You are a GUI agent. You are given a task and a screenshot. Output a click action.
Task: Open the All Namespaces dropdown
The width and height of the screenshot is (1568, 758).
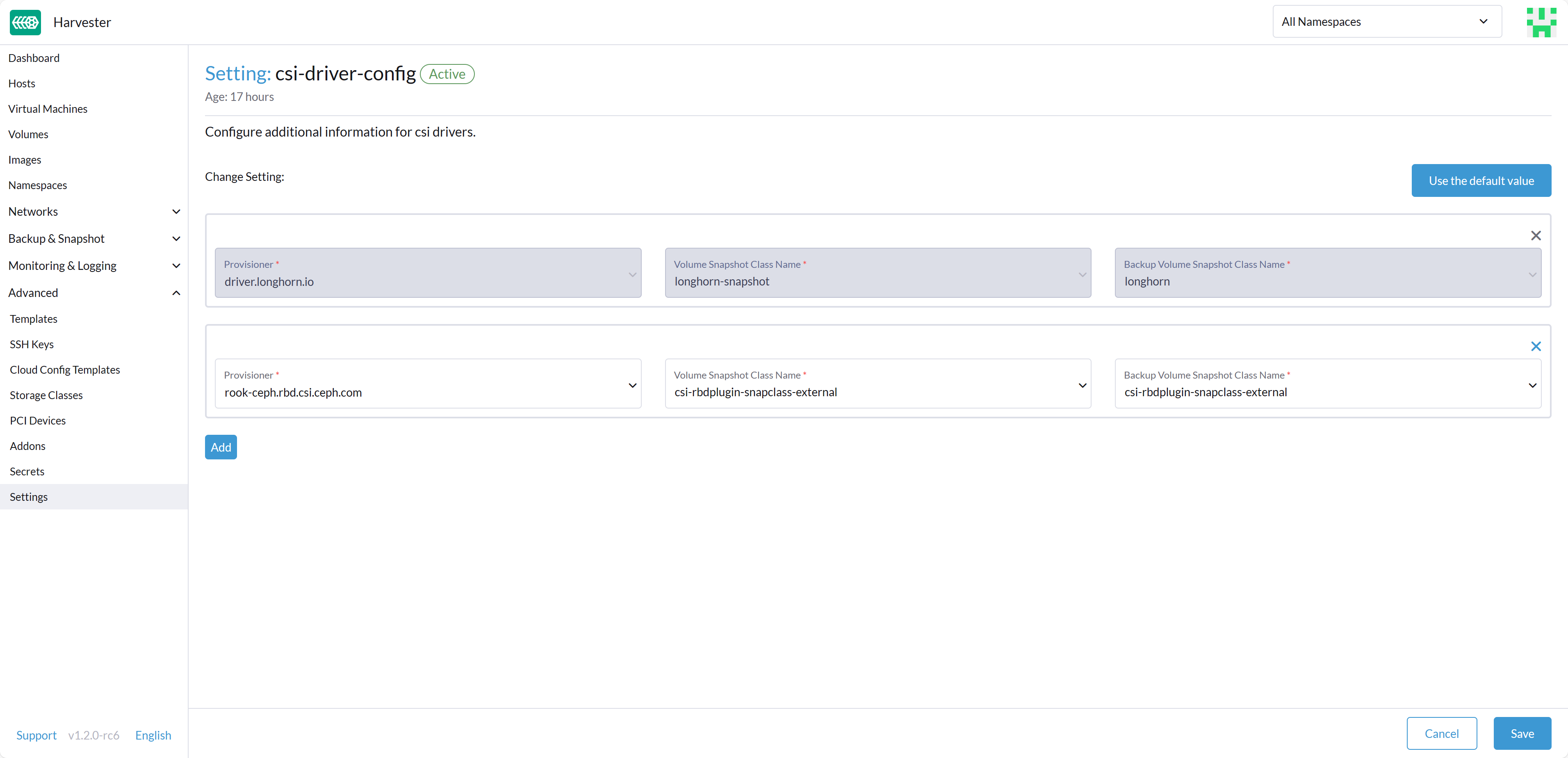(x=1387, y=21)
